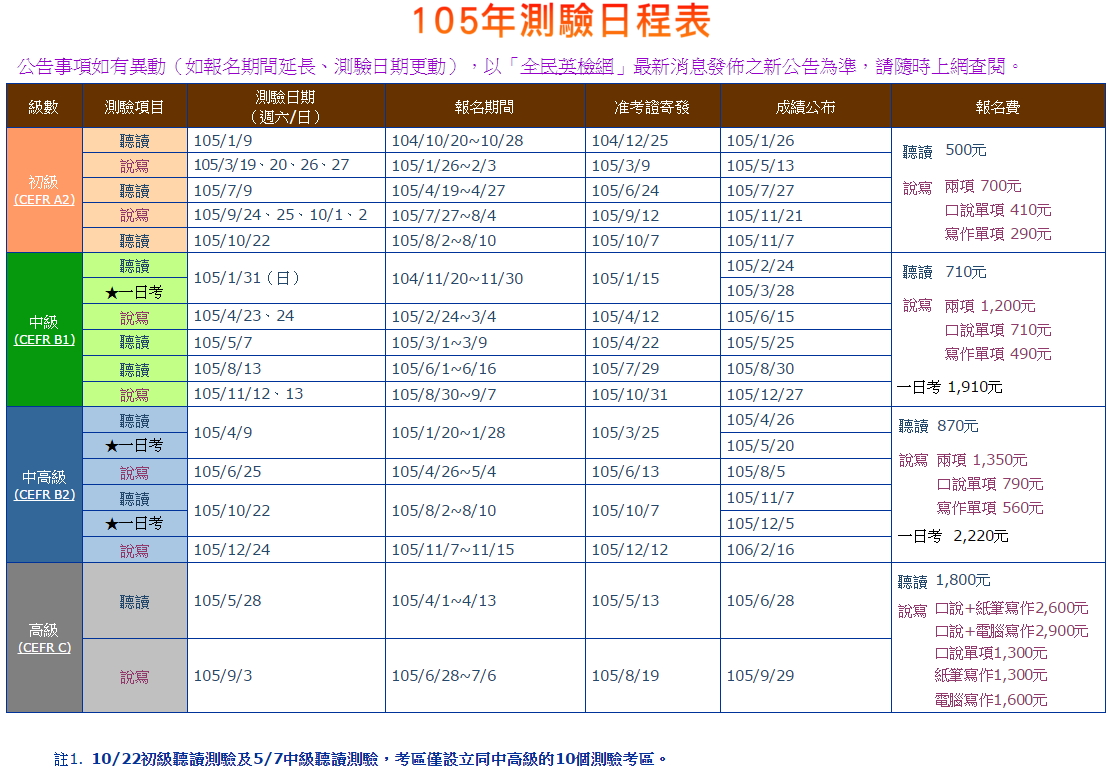Click 聽讀 870元 in the 中高級 fees
This screenshot has height=769, width=1109.
pos(939,426)
